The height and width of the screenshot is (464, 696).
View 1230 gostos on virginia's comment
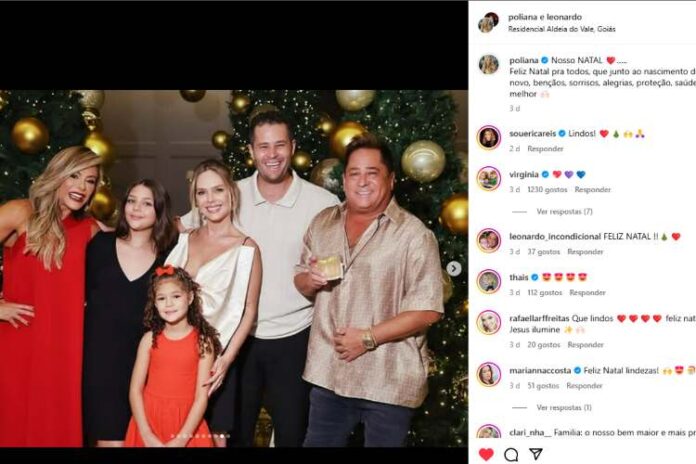(547, 189)
